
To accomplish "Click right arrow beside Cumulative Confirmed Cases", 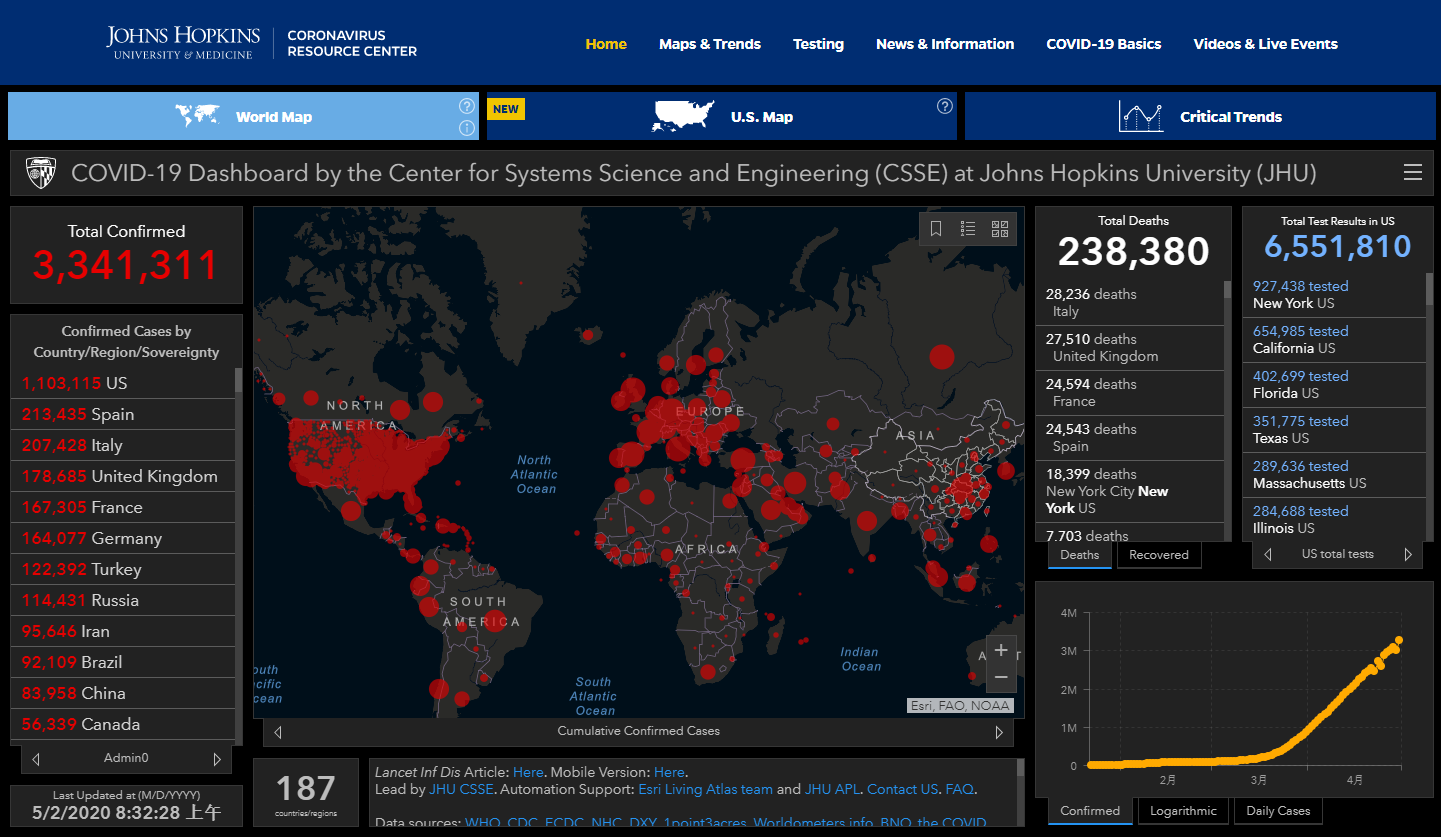I will coord(999,732).
